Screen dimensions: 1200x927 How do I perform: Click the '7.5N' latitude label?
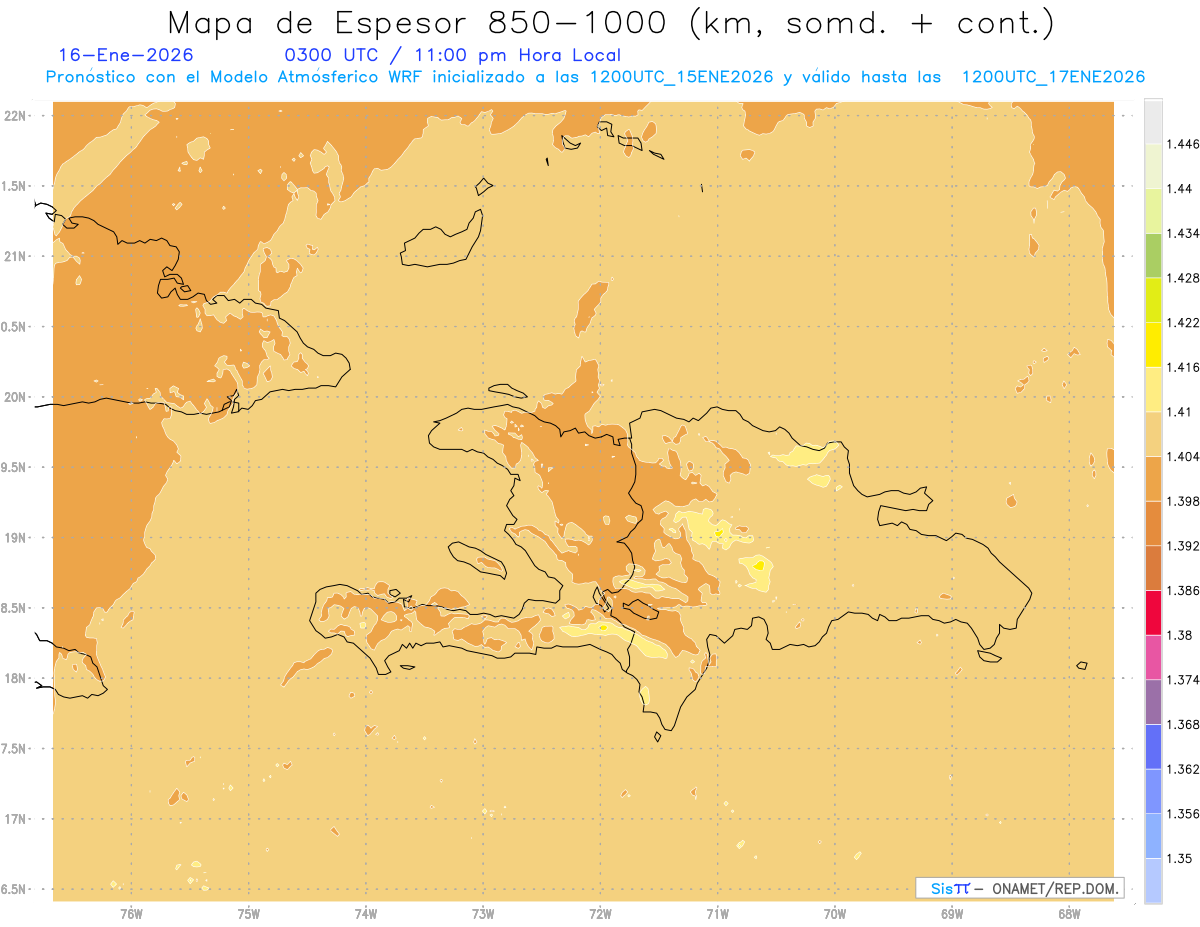point(15,749)
